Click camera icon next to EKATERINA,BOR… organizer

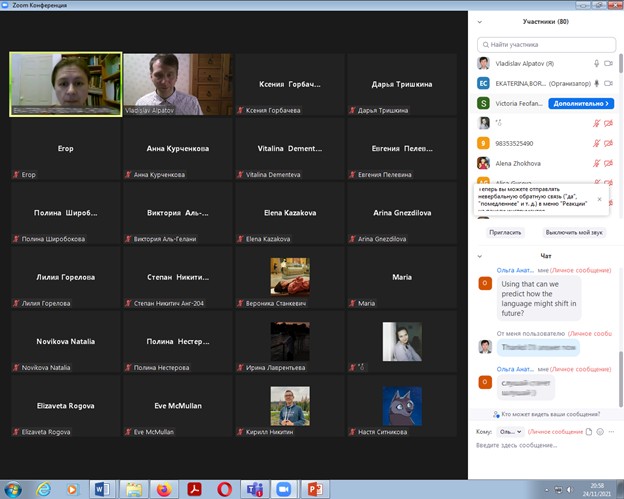[x=609, y=83]
